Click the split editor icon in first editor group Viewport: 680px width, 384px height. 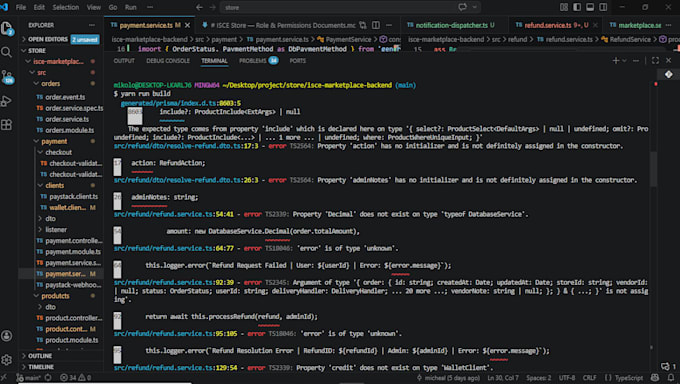pyautogui.click(x=376, y=25)
